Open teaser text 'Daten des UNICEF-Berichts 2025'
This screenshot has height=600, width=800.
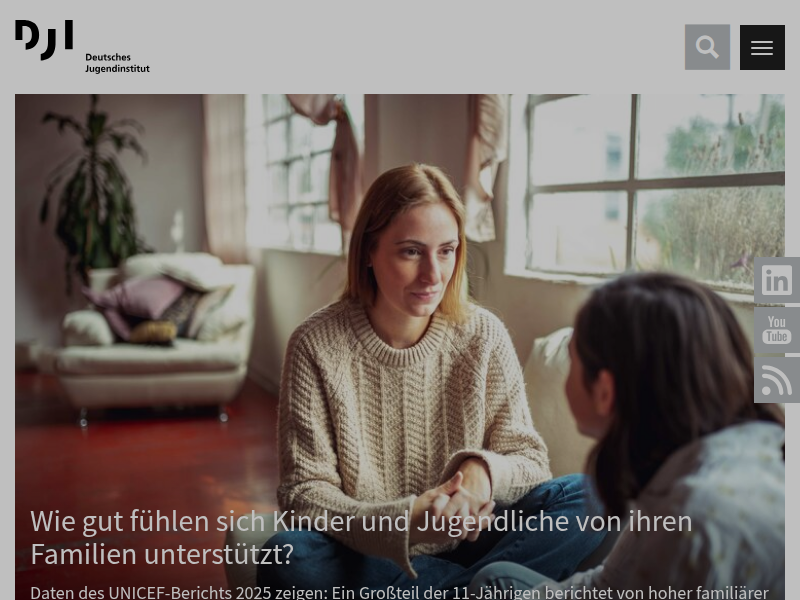click(x=399, y=593)
